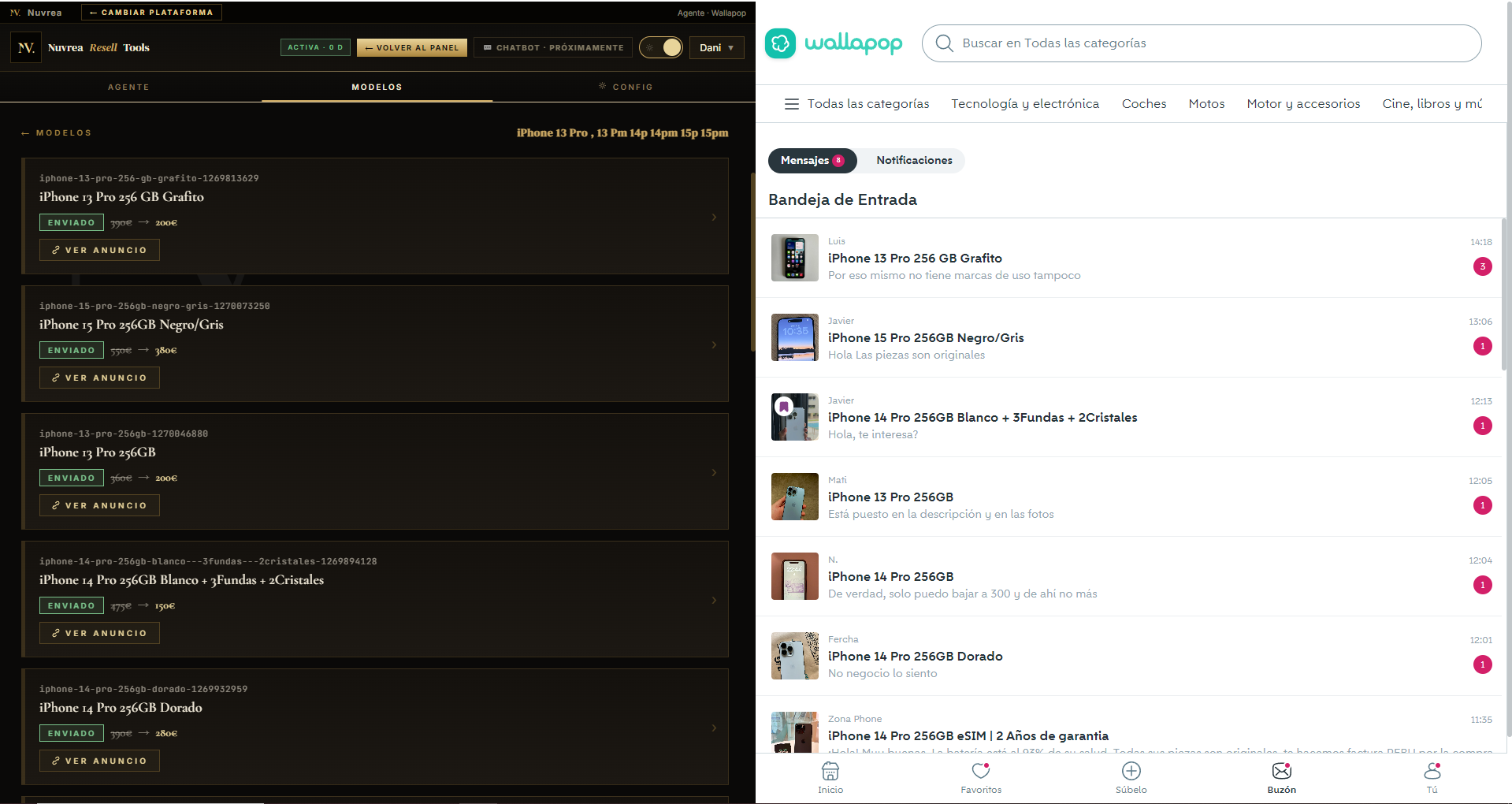Click the Todas las categorías label
Viewport: 1512px width, 804px height.
click(x=868, y=104)
